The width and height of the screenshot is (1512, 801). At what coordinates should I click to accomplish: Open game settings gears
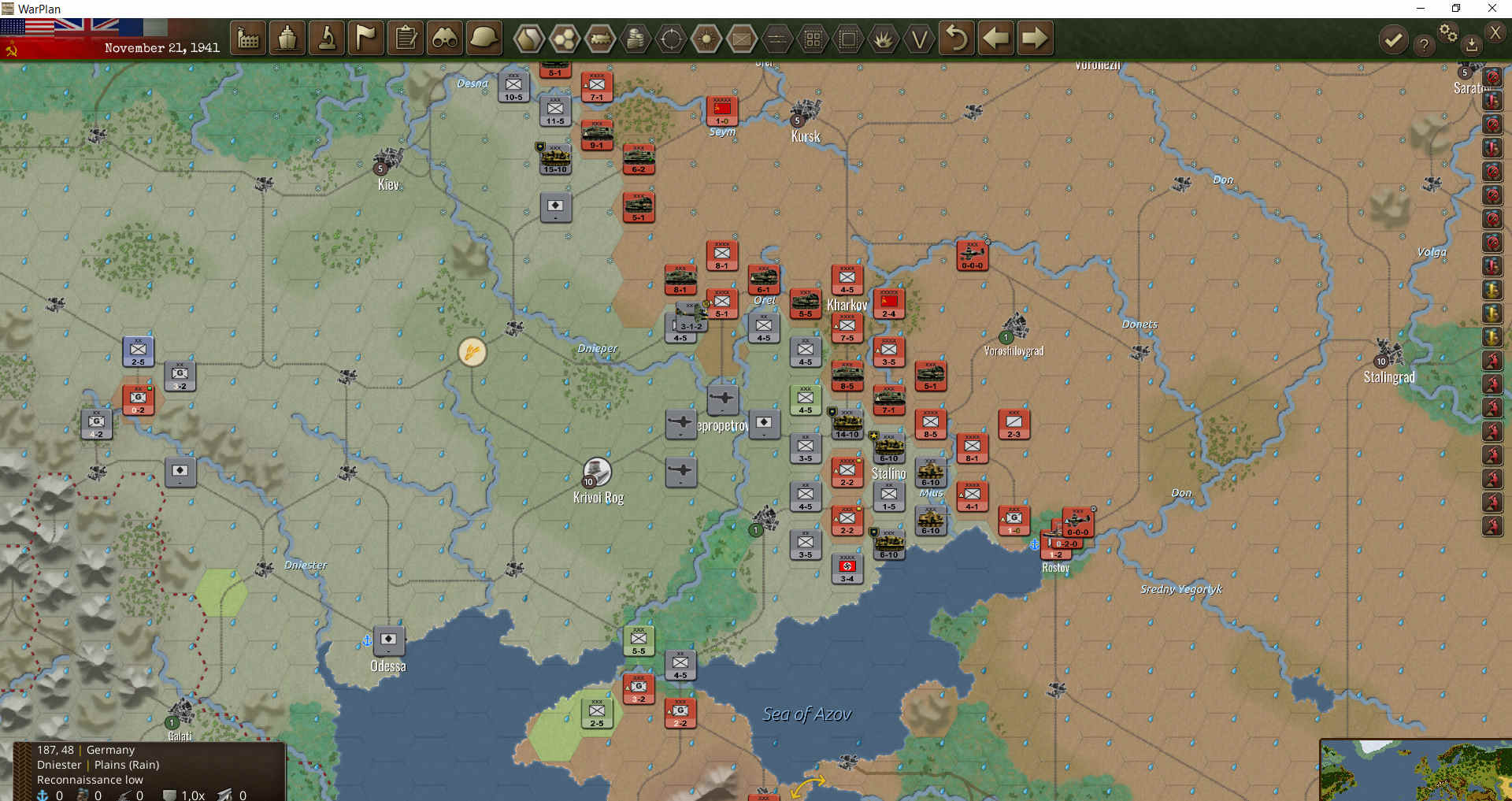tap(1448, 32)
